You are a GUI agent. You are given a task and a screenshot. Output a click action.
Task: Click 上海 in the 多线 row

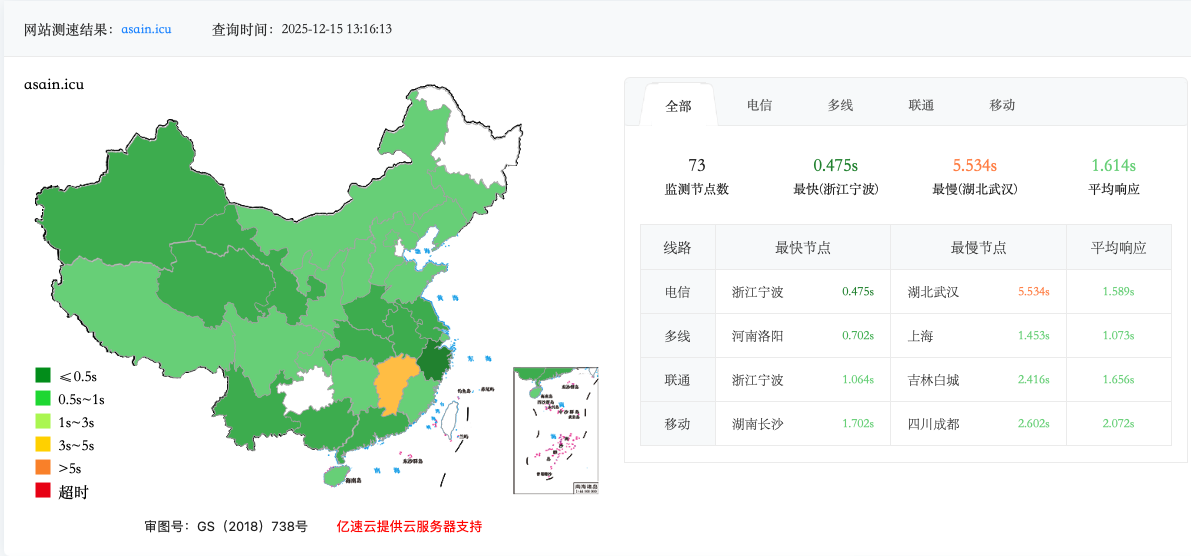pos(921,336)
